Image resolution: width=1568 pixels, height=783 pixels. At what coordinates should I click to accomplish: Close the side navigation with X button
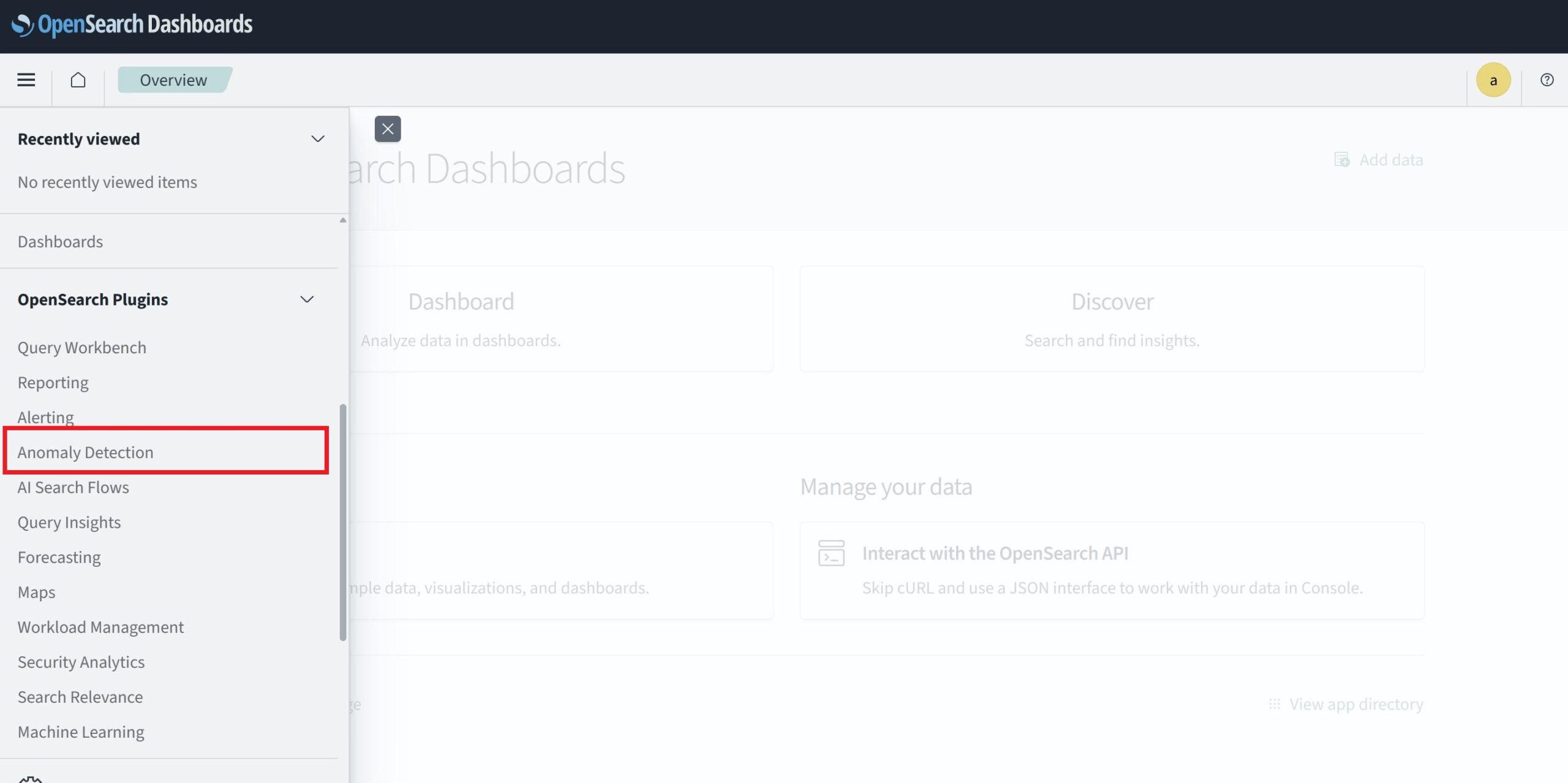click(388, 129)
